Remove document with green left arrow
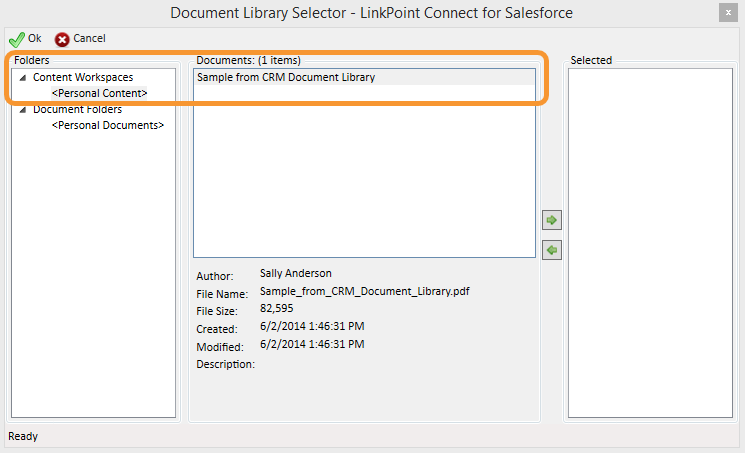This screenshot has height=453, width=745. click(x=552, y=250)
